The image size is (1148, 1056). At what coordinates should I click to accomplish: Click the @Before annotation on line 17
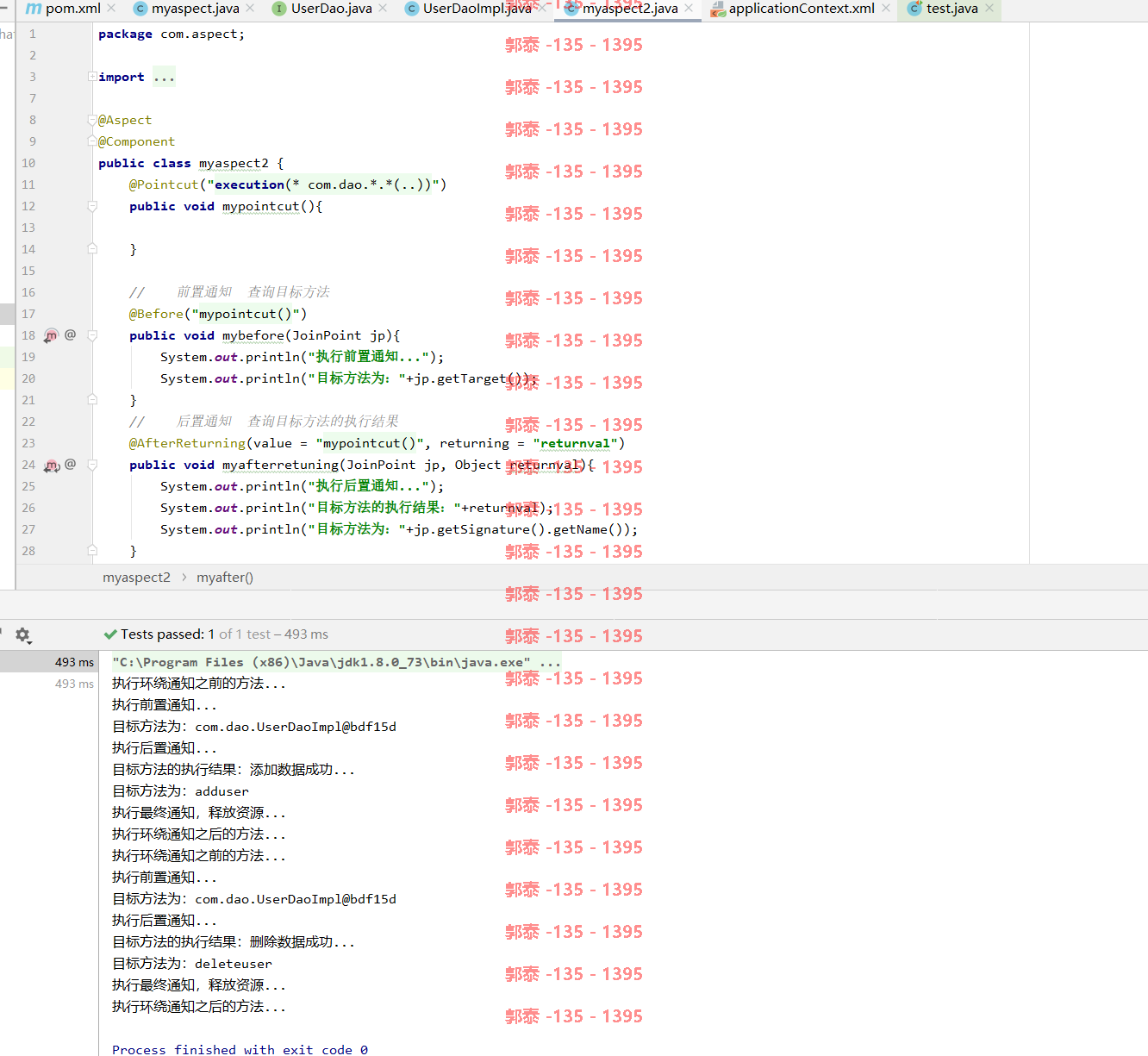click(x=156, y=314)
